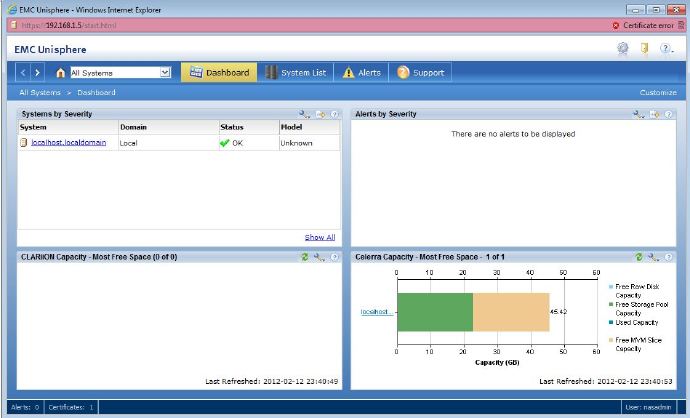Open the help icon in Unisphere header
Image resolution: width=690 pixels, height=418 pixels.
coord(666,48)
